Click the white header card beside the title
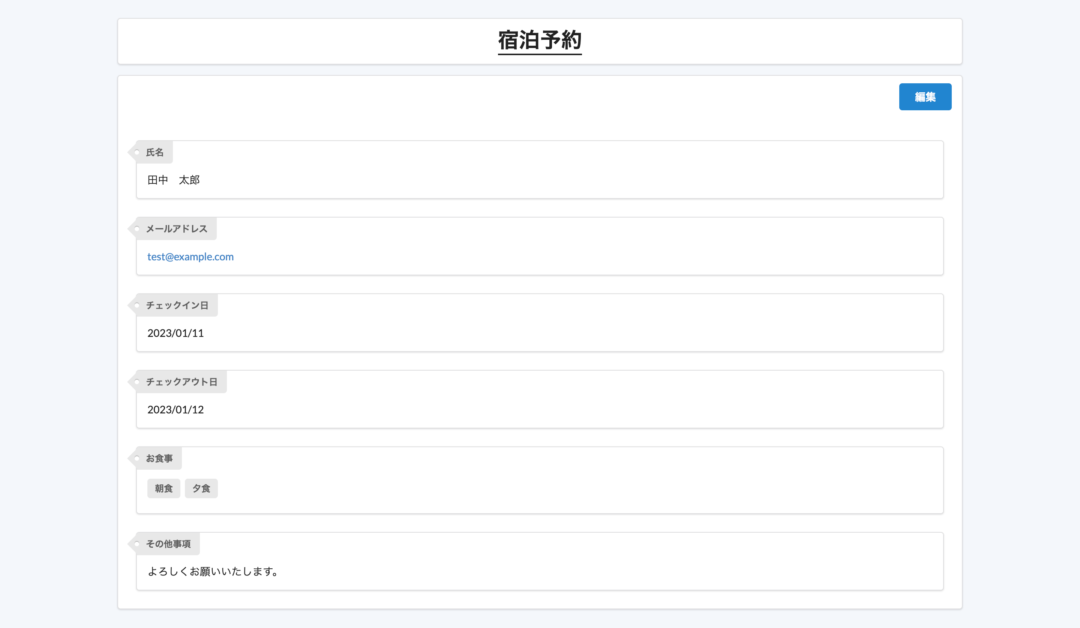The image size is (1080, 628). (x=800, y=41)
